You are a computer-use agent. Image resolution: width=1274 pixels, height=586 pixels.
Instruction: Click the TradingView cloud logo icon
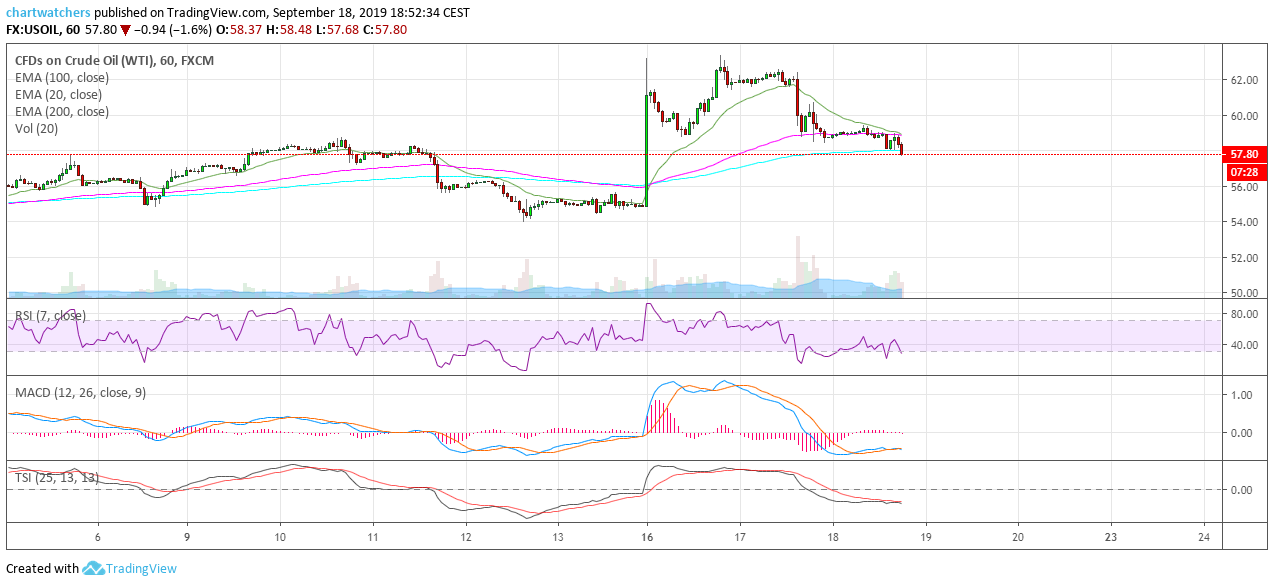click(x=93, y=568)
